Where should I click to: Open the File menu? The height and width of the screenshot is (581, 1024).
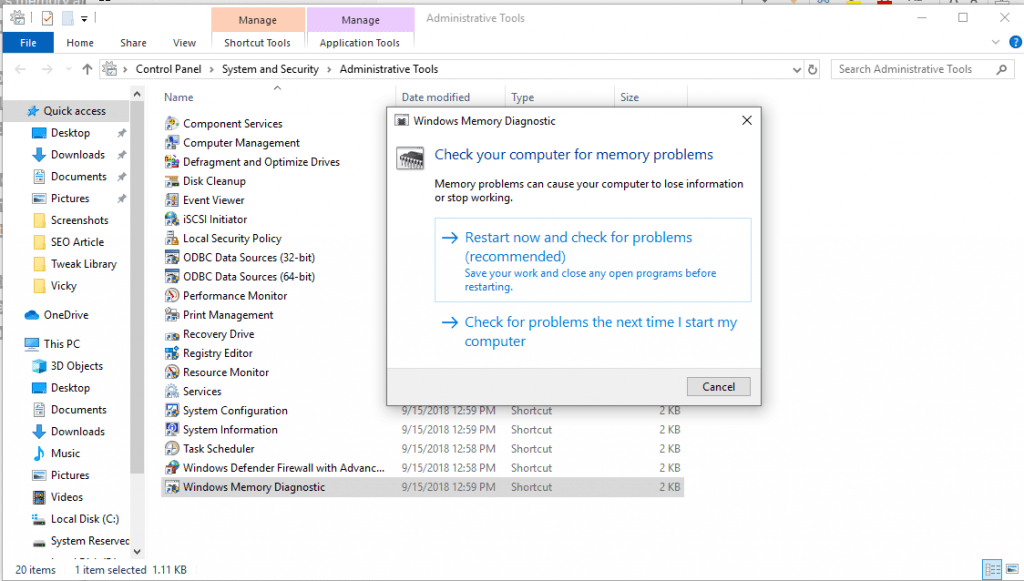pyautogui.click(x=28, y=42)
